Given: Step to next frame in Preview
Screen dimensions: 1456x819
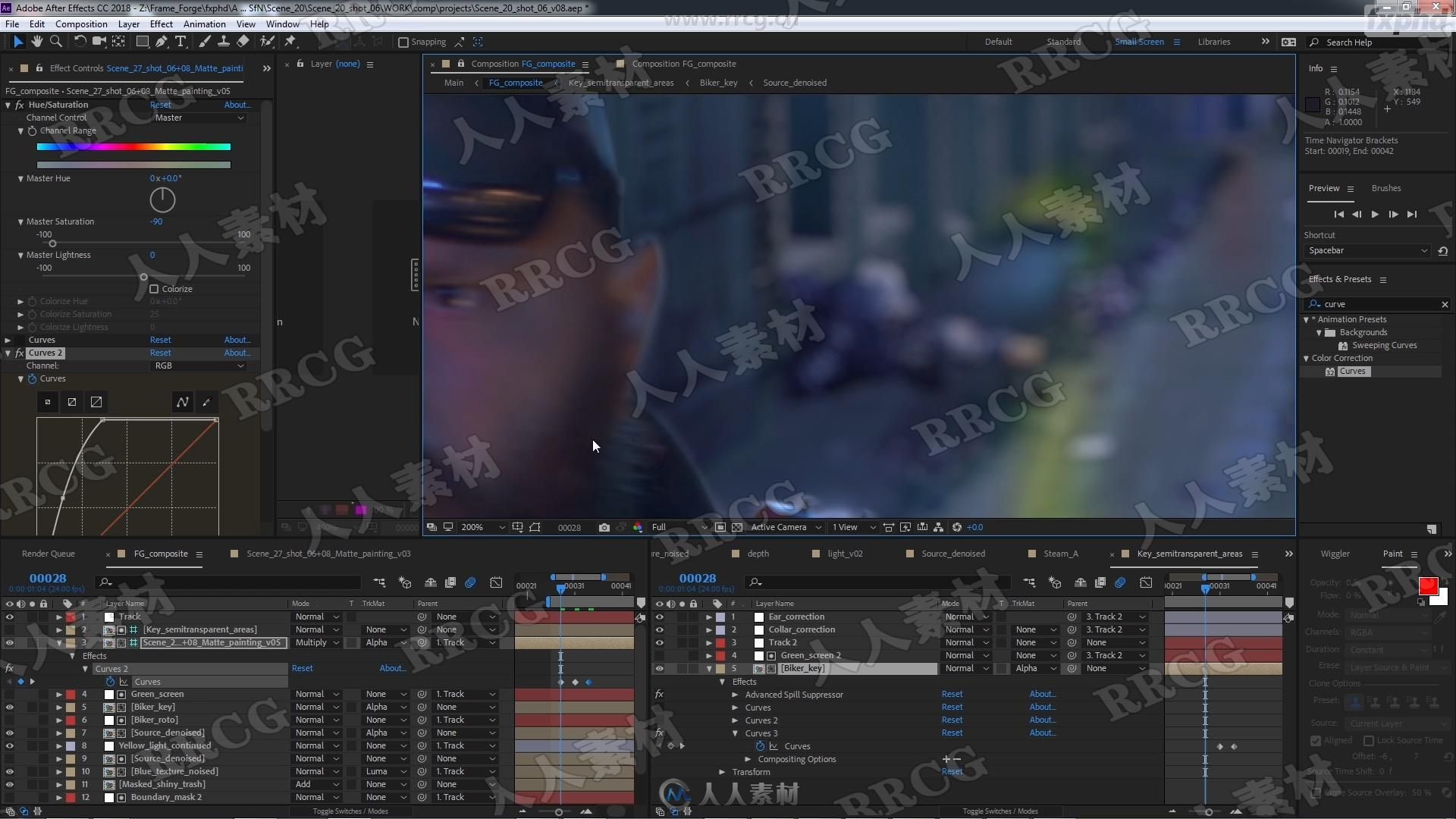Looking at the screenshot, I should click(x=1393, y=215).
